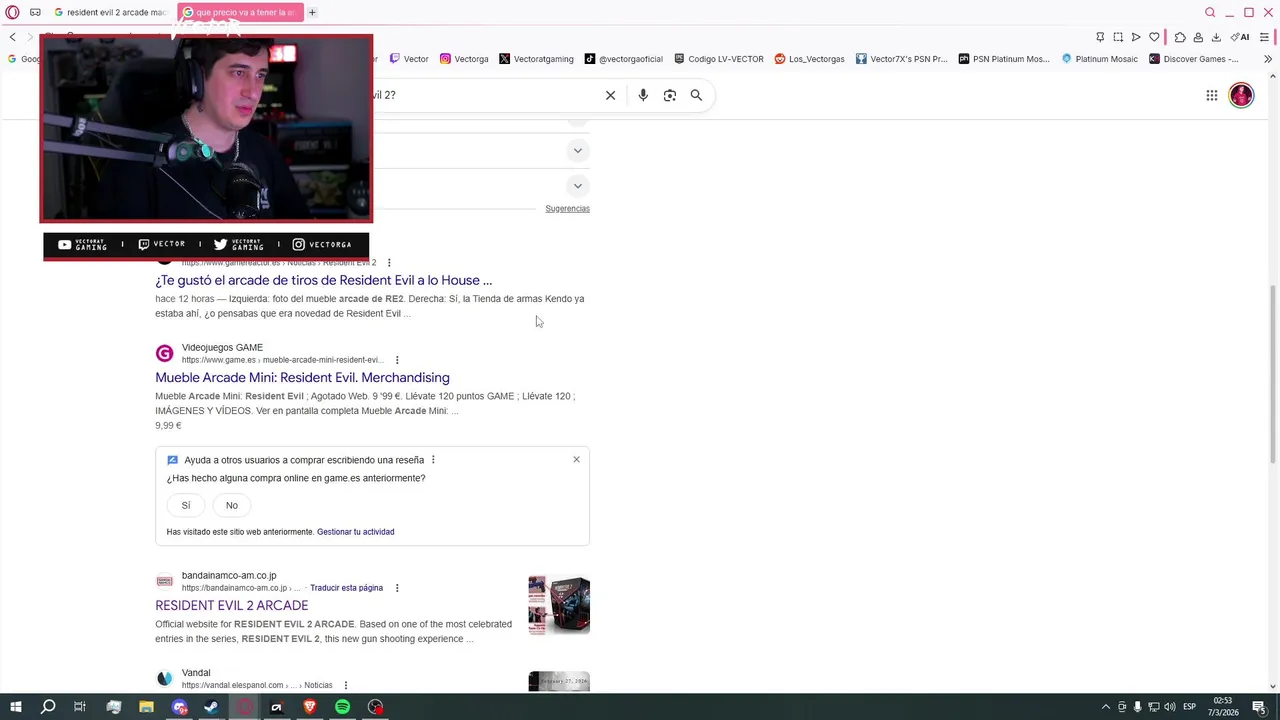Open the Vectorga Instagram bookmark
This screenshot has width=1280, height=720.
[x=464, y=59]
